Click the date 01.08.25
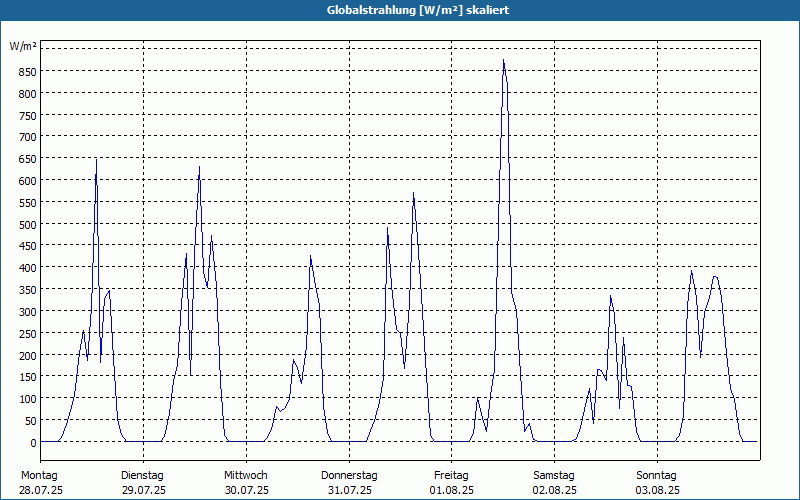The width and height of the screenshot is (800, 500). point(452,490)
